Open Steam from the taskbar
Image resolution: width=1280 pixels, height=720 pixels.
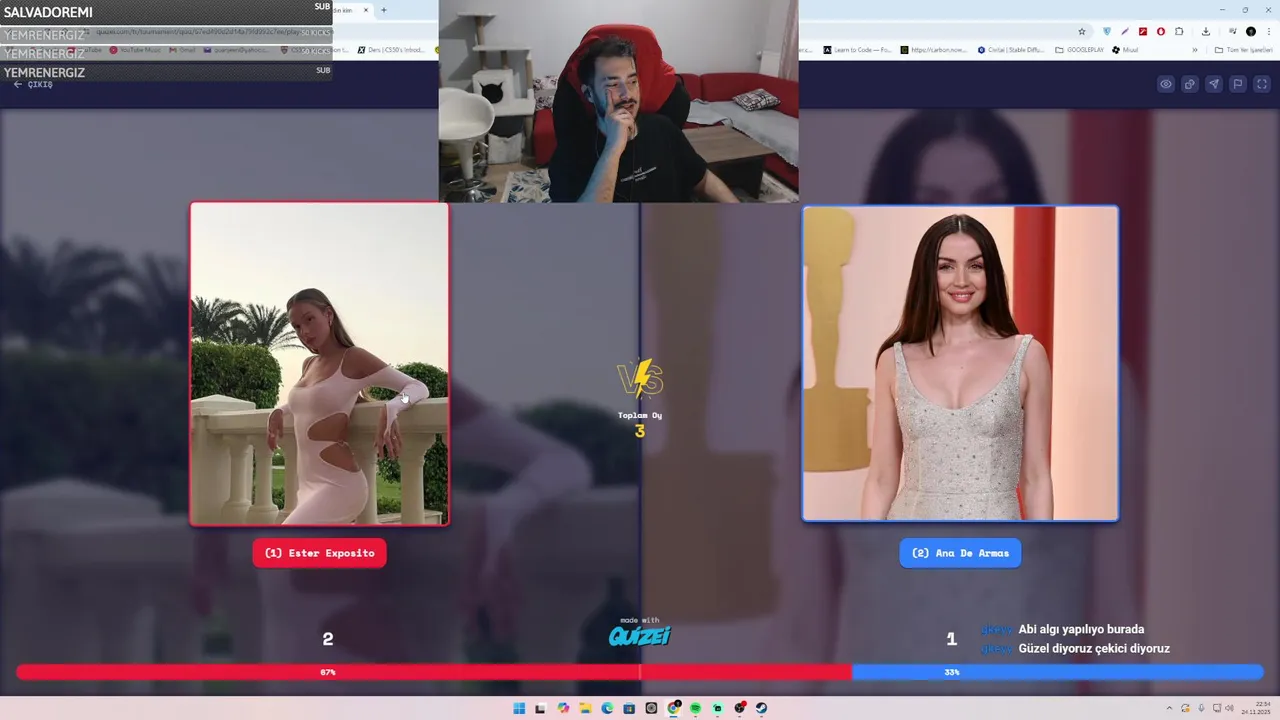coord(761,708)
